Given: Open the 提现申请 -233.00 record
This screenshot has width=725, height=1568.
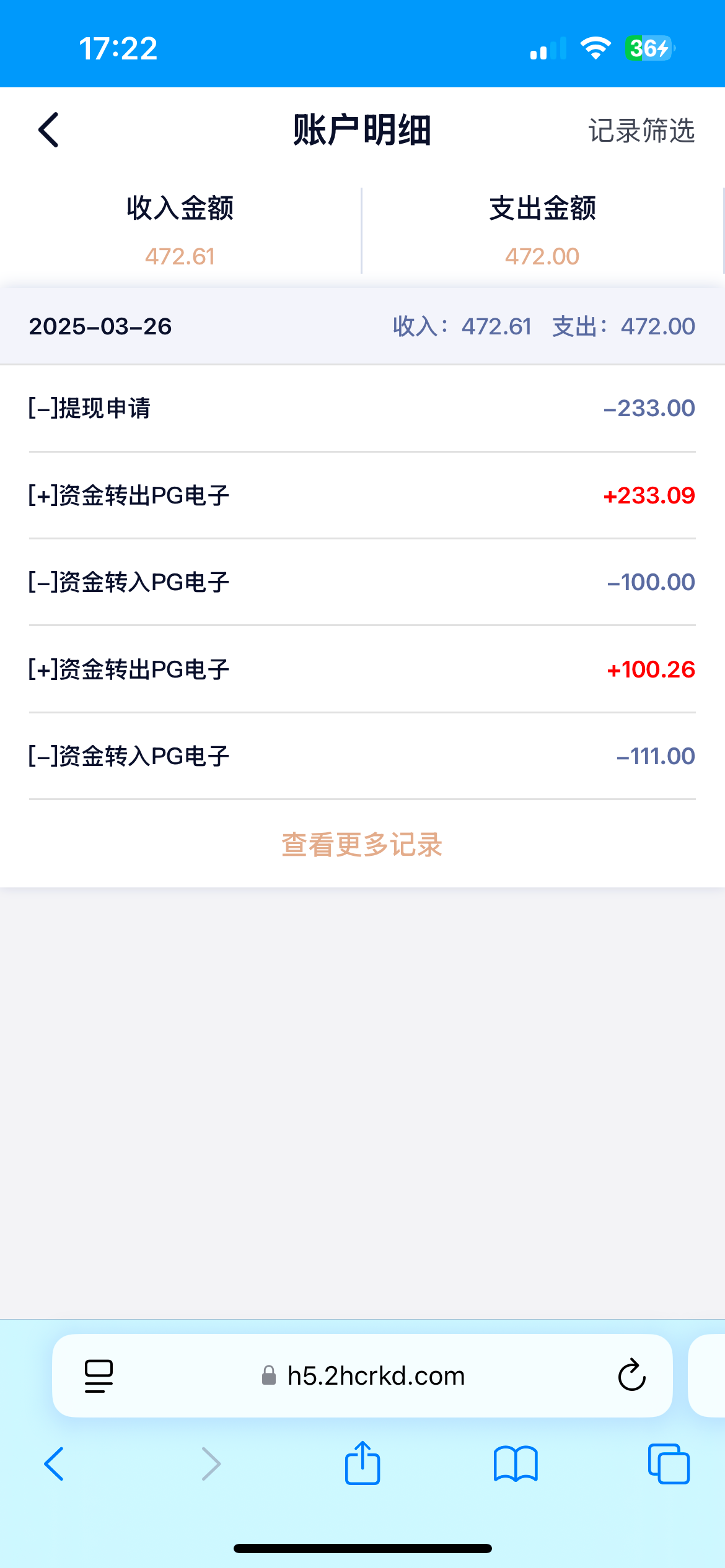Looking at the screenshot, I should [362, 409].
